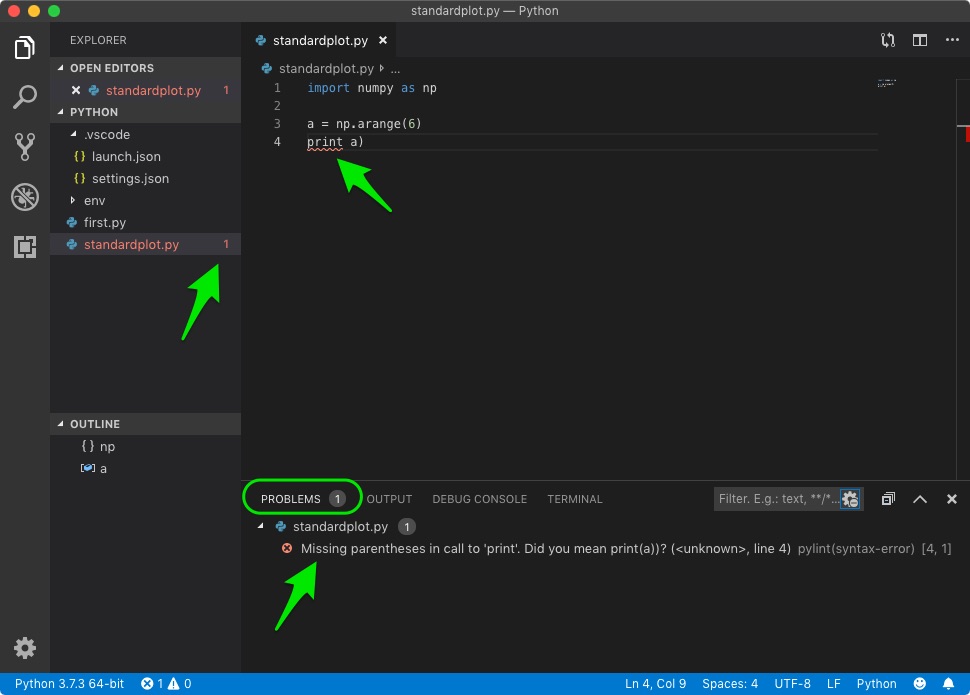The height and width of the screenshot is (695, 970).
Task: Toggle the Files Exclude filter in Problems
Action: [850, 498]
